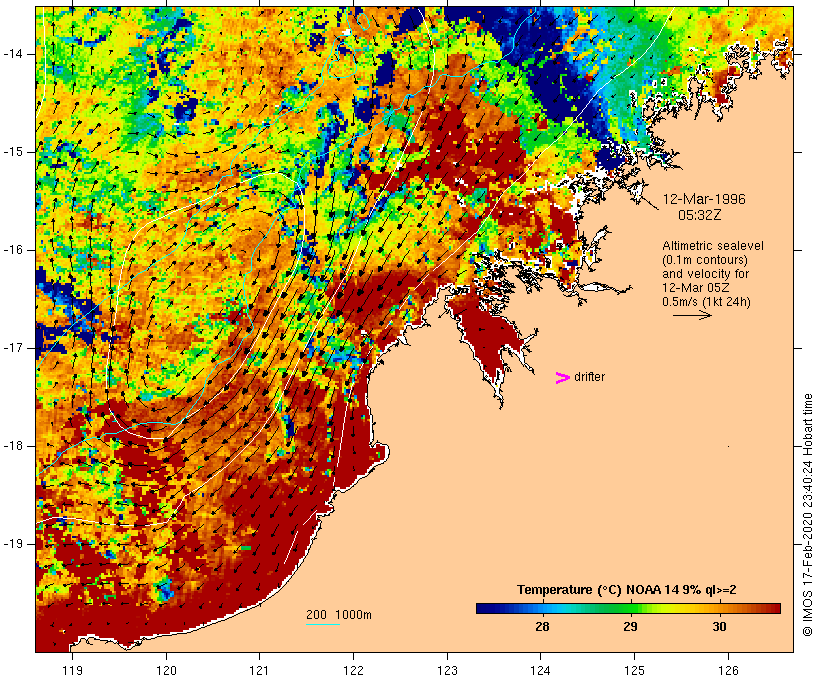Screen dimensions: 820x680
Task: Click the '-16' latitude axis label
Action: click(x=12, y=250)
